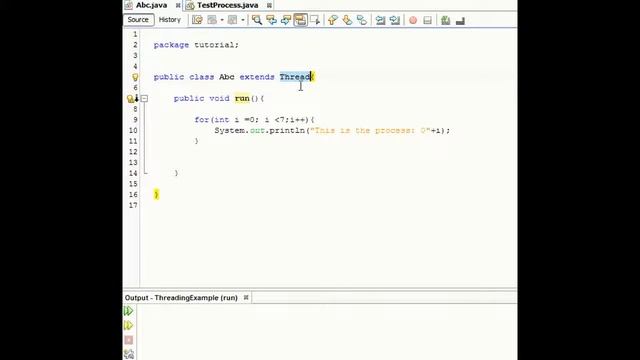
Task: Close the TestProcess.java tab
Action: click(x=269, y=5)
